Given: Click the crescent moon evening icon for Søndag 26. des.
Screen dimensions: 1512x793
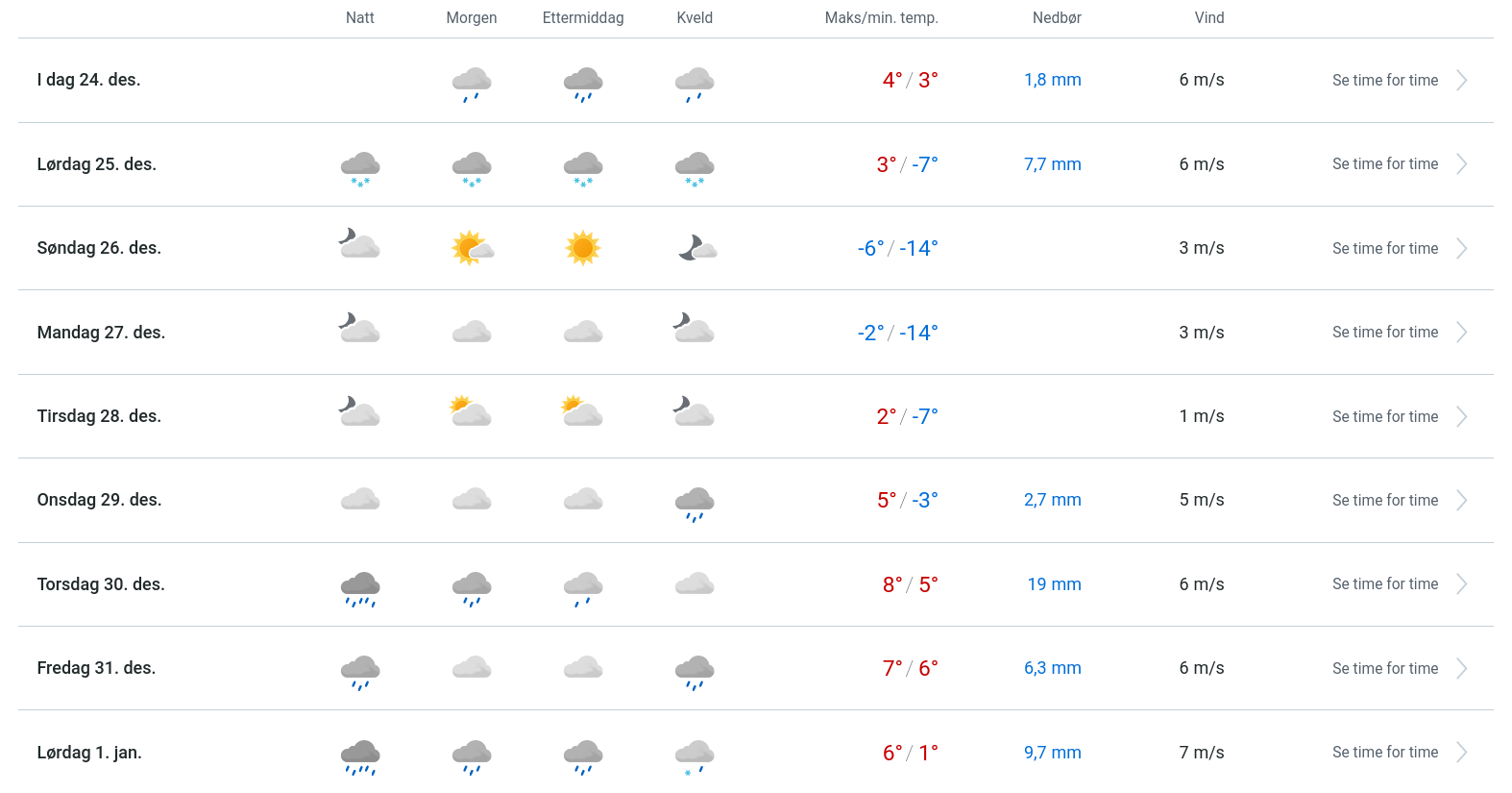Looking at the screenshot, I should pos(696,248).
